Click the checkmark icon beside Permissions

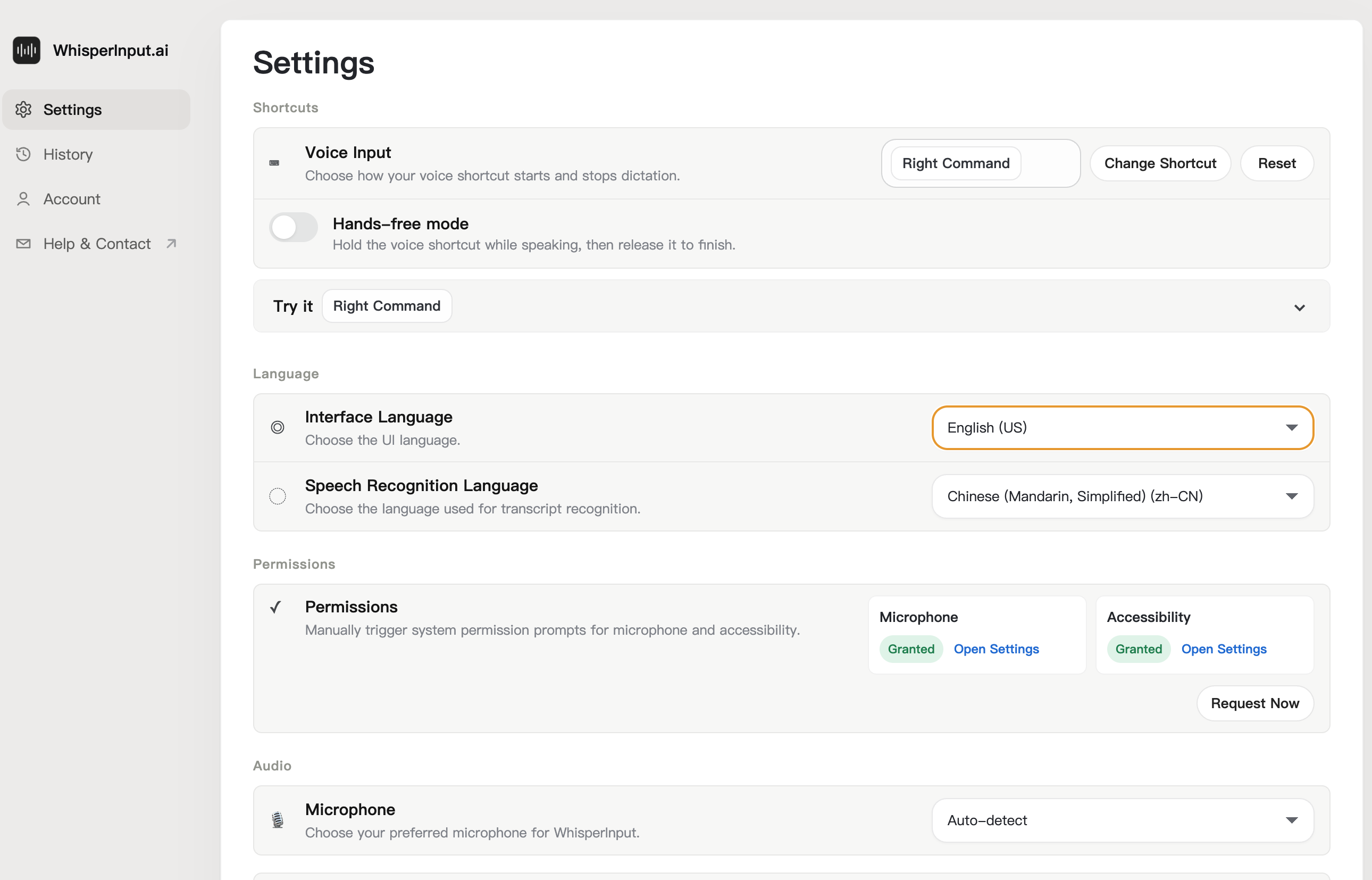click(x=276, y=607)
